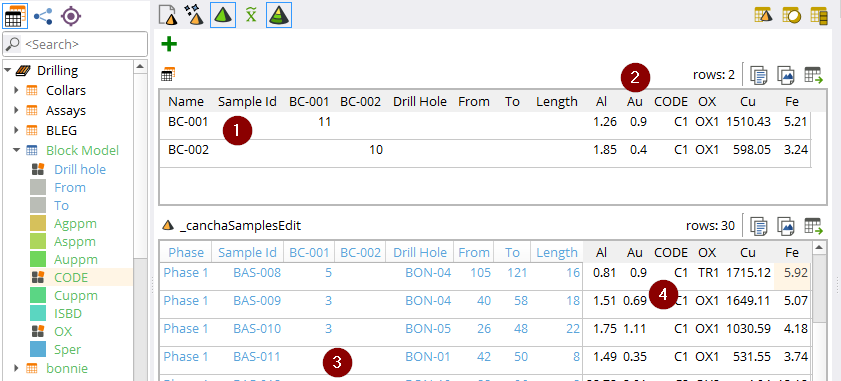Select the CODE item in the tree

pos(71,277)
